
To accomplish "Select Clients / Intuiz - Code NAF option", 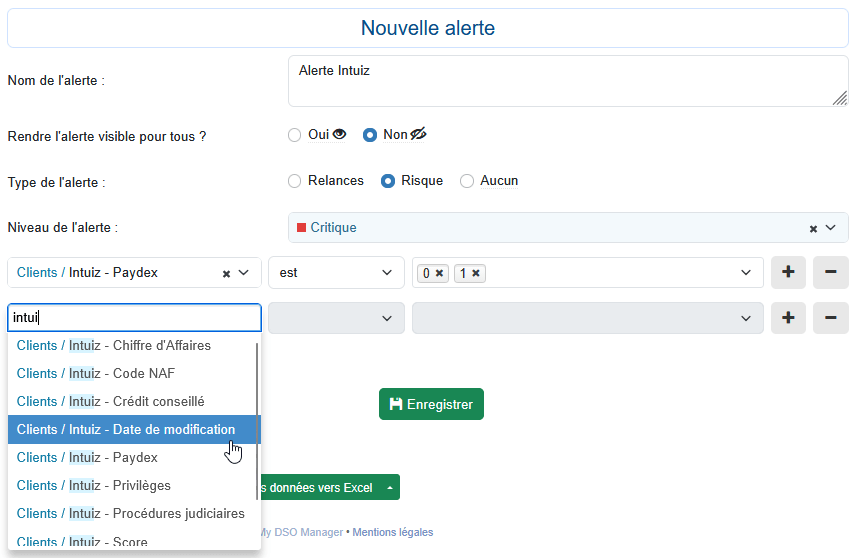I will click(x=134, y=374).
